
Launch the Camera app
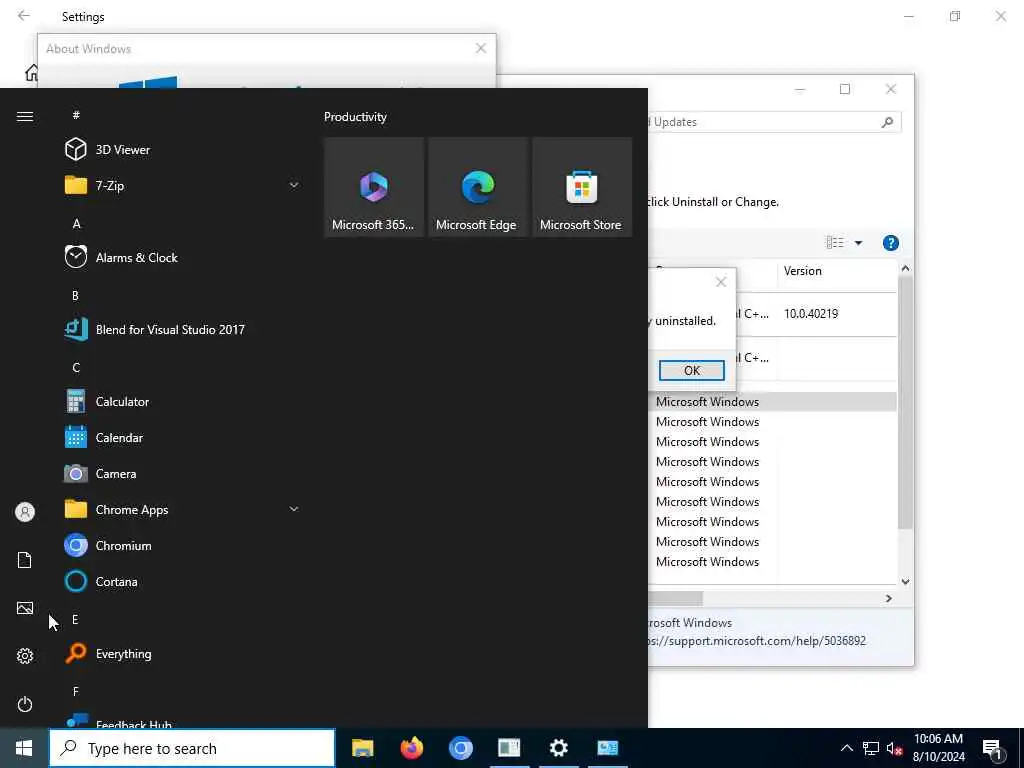183,473
